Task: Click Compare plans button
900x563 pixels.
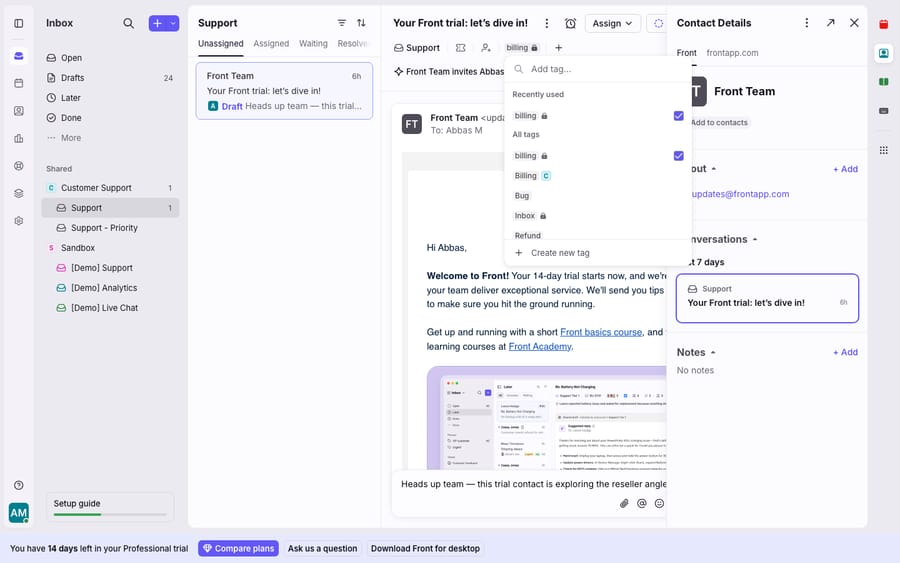Action: coord(238,549)
